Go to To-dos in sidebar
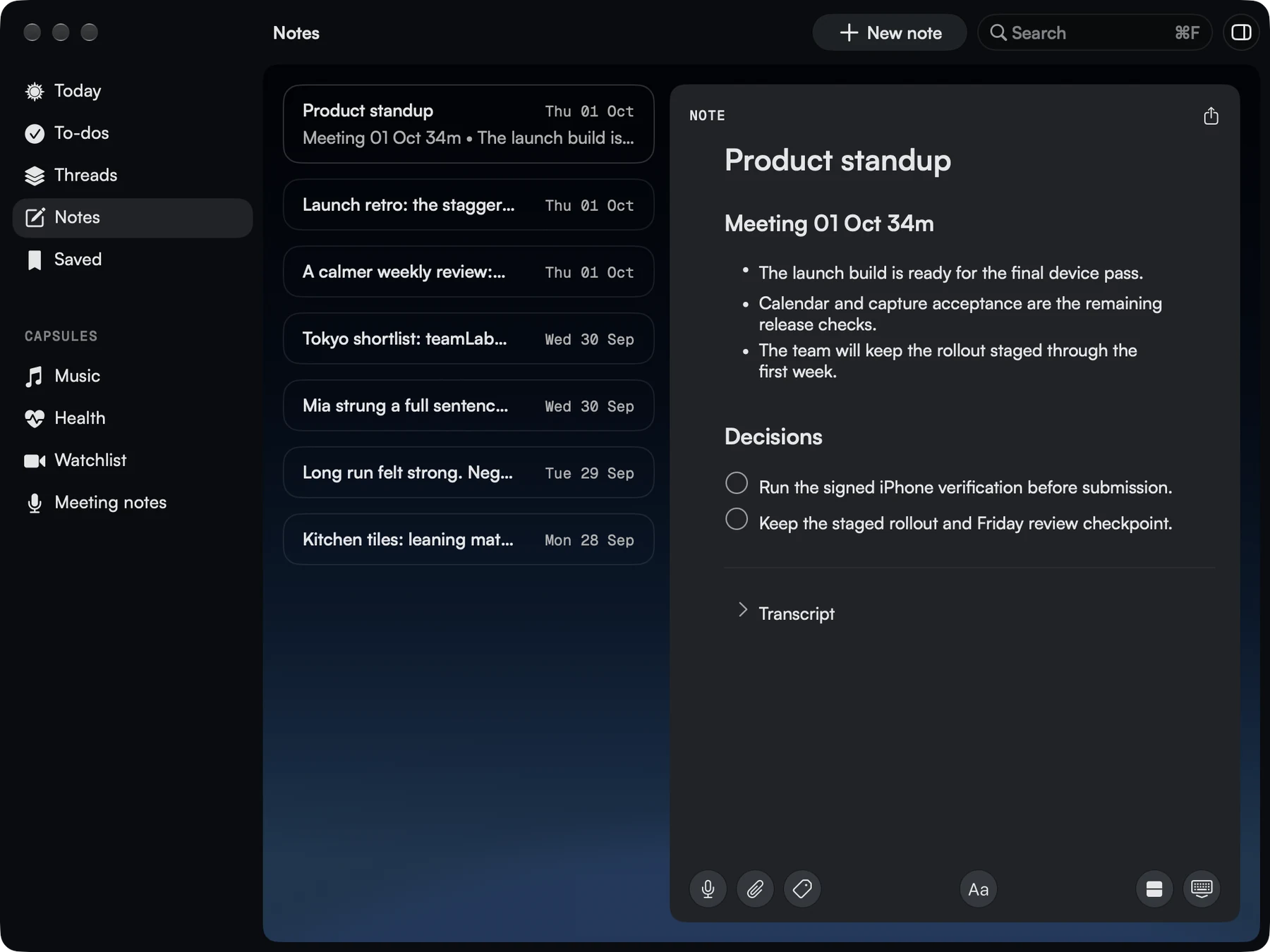The image size is (1270, 952). (132, 133)
